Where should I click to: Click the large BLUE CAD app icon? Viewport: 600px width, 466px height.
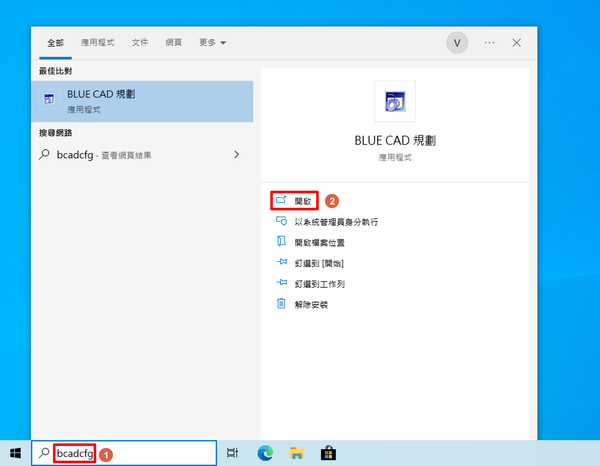pos(395,101)
